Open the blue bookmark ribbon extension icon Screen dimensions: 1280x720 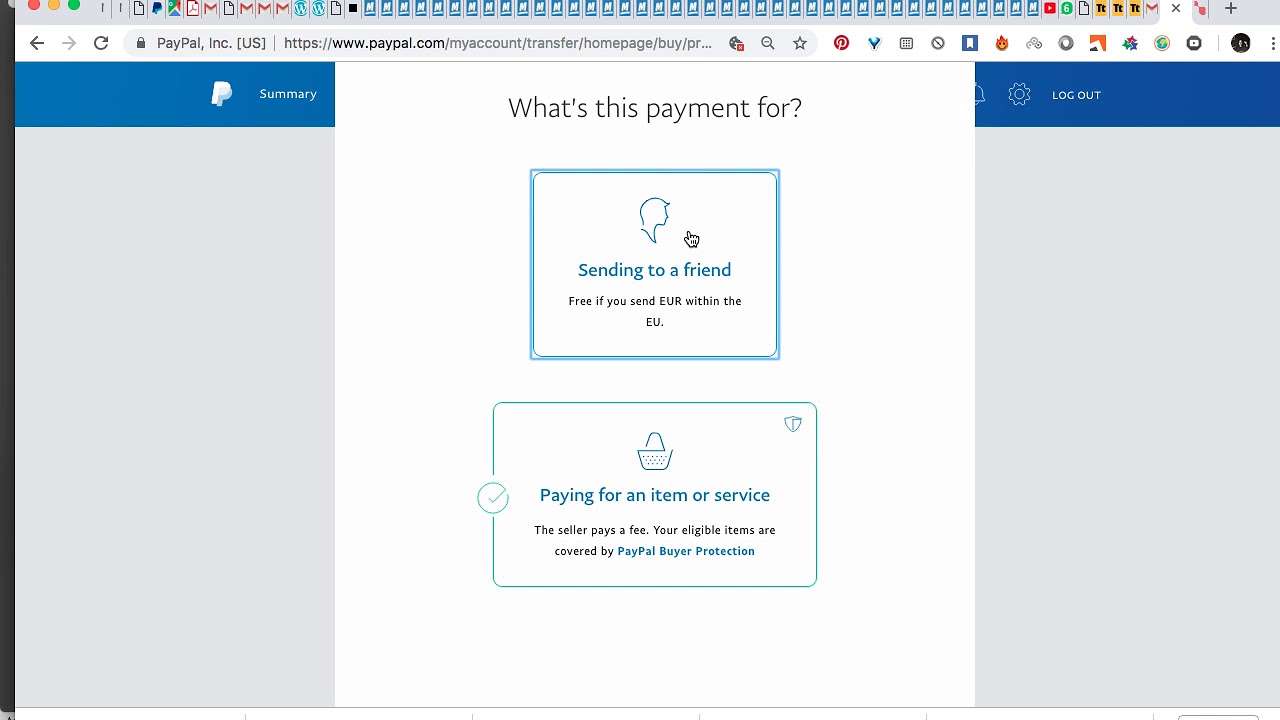(970, 43)
